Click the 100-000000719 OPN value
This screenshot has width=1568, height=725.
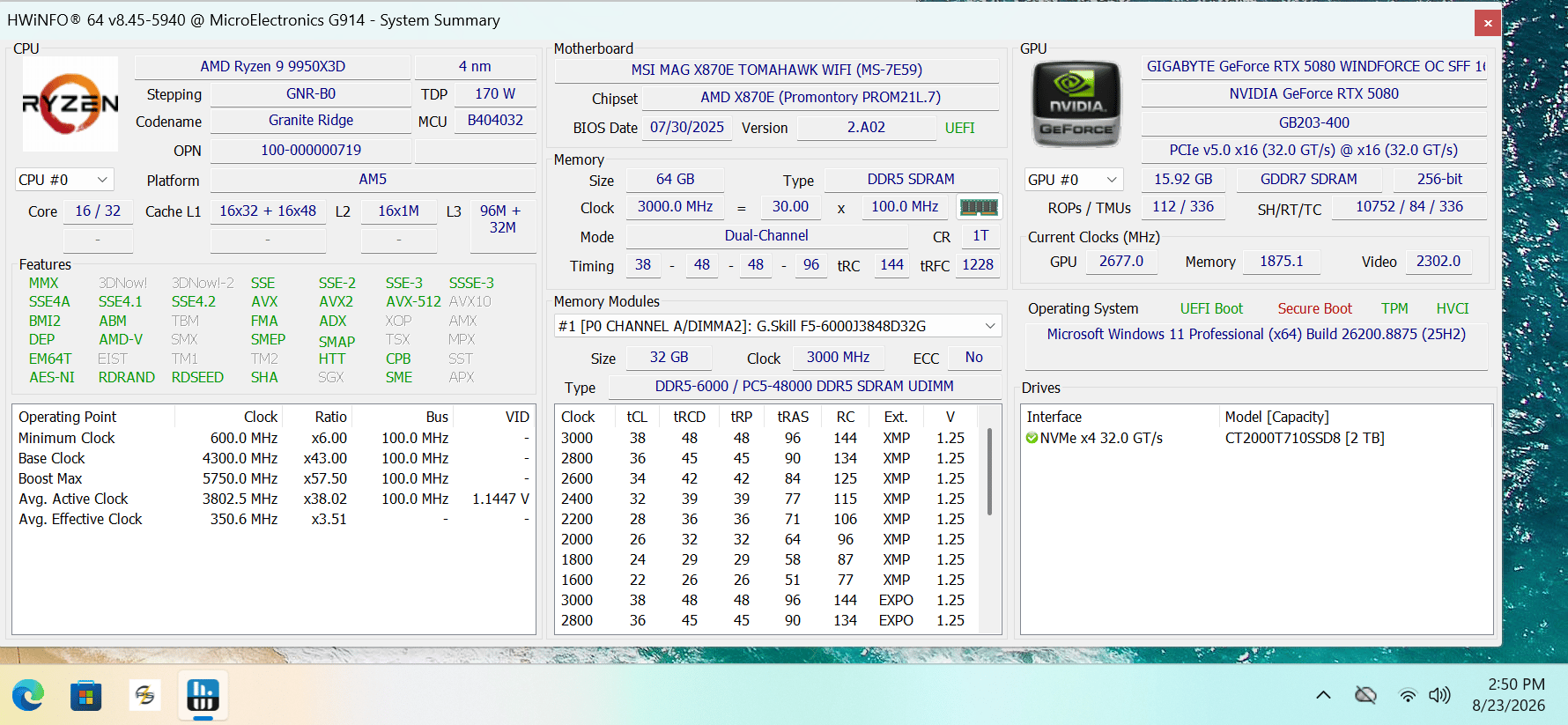point(311,151)
